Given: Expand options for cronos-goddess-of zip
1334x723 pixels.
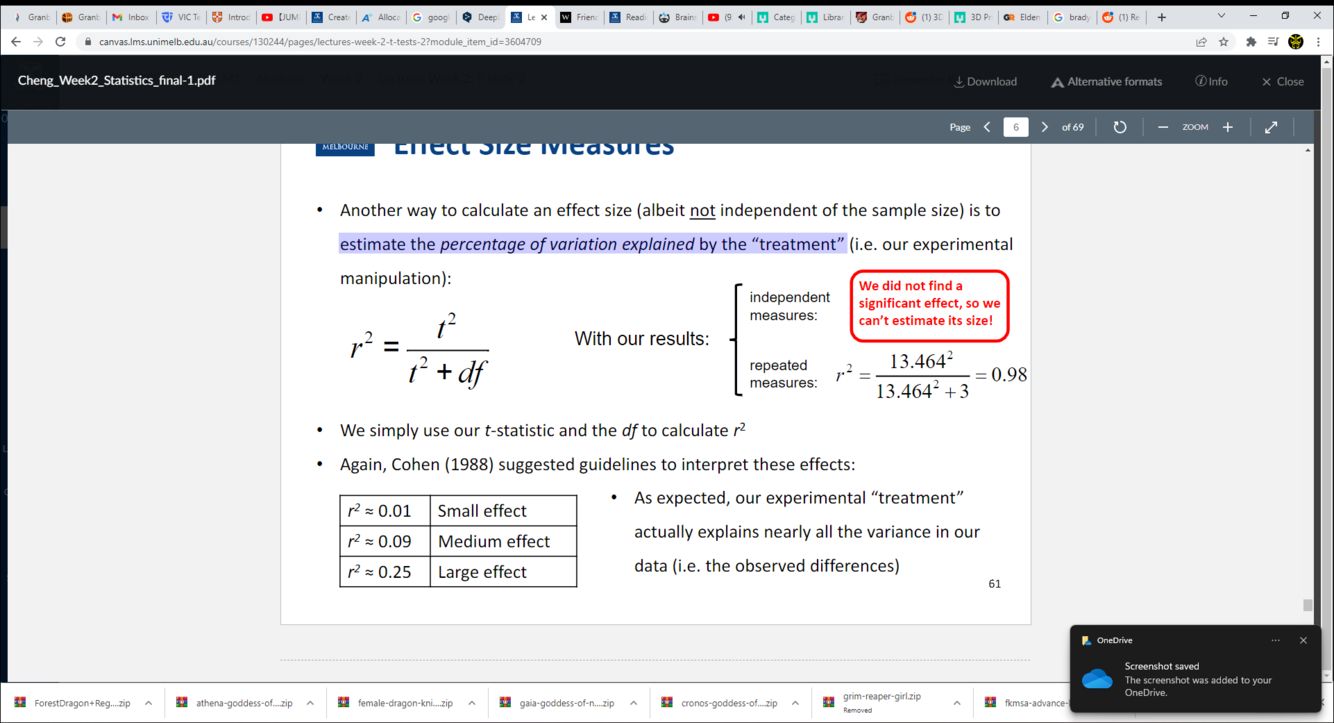Looking at the screenshot, I should [796, 703].
